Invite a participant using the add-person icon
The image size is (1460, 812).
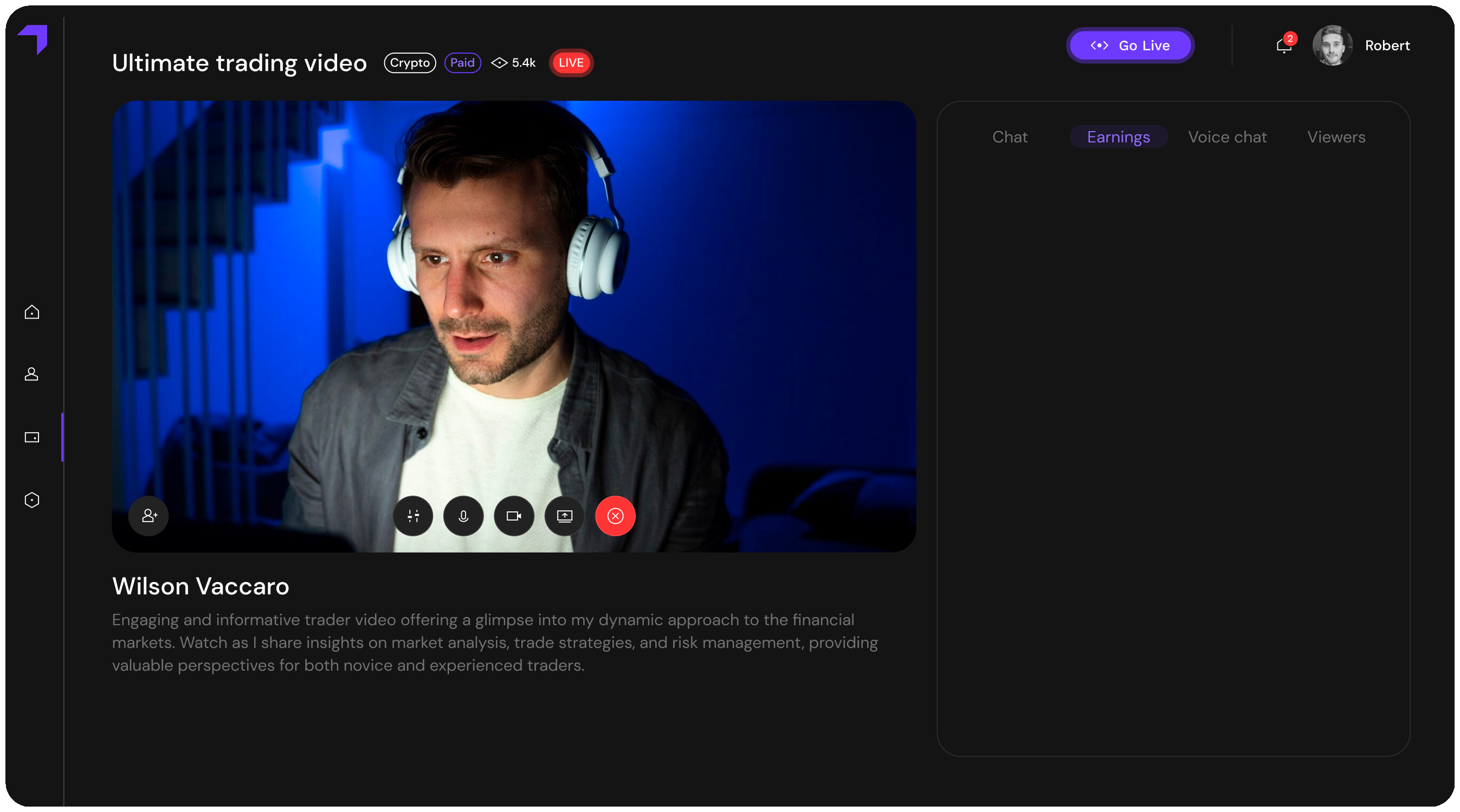148,516
